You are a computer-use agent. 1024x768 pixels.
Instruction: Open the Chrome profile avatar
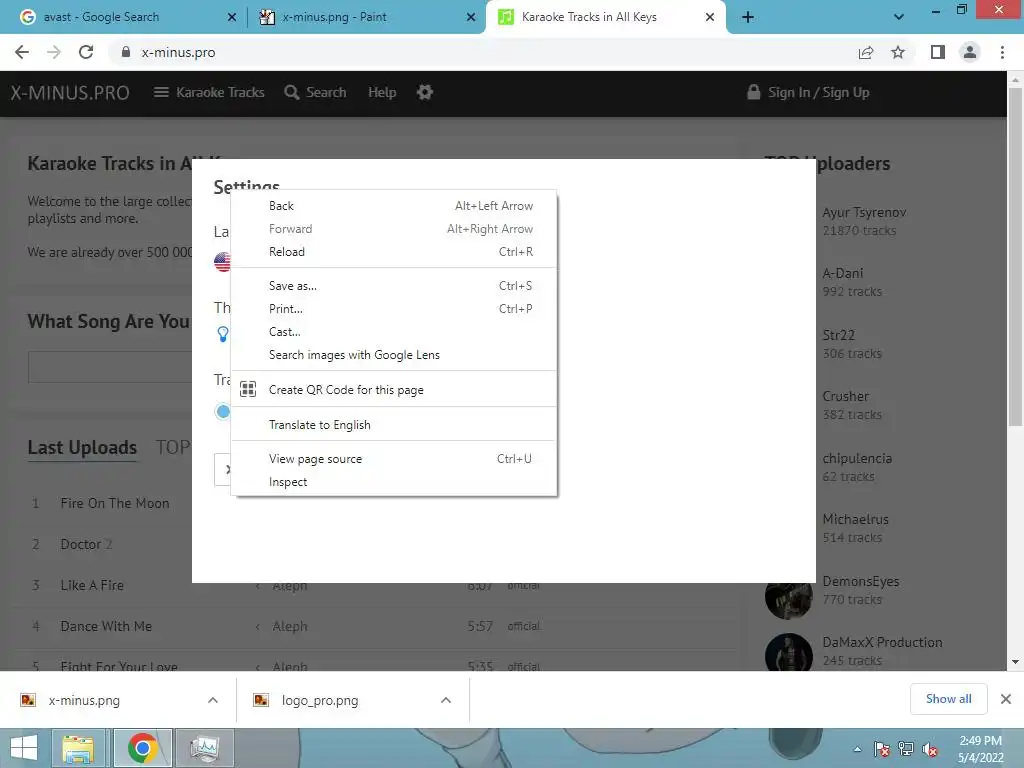(x=970, y=52)
